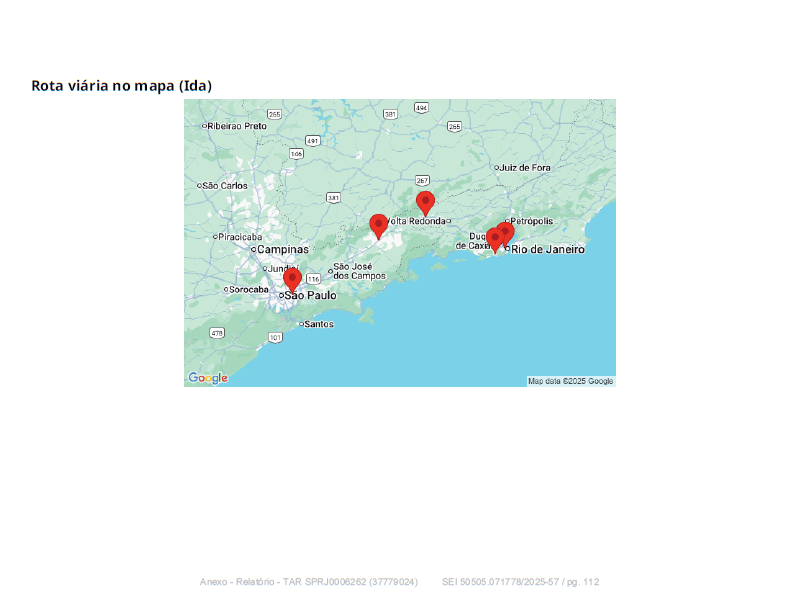Click the Santos city label
Viewport: 799px width, 611px height.
318,324
